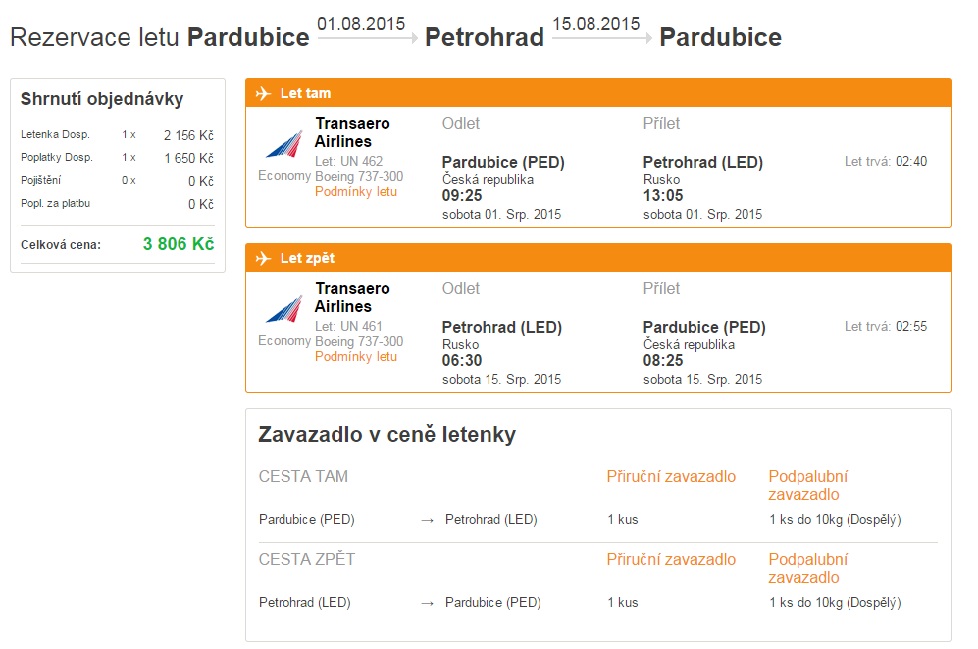The image size is (978, 649).
Task: Click the 15.08.2015 date arrow in the title
Action: tap(602, 39)
